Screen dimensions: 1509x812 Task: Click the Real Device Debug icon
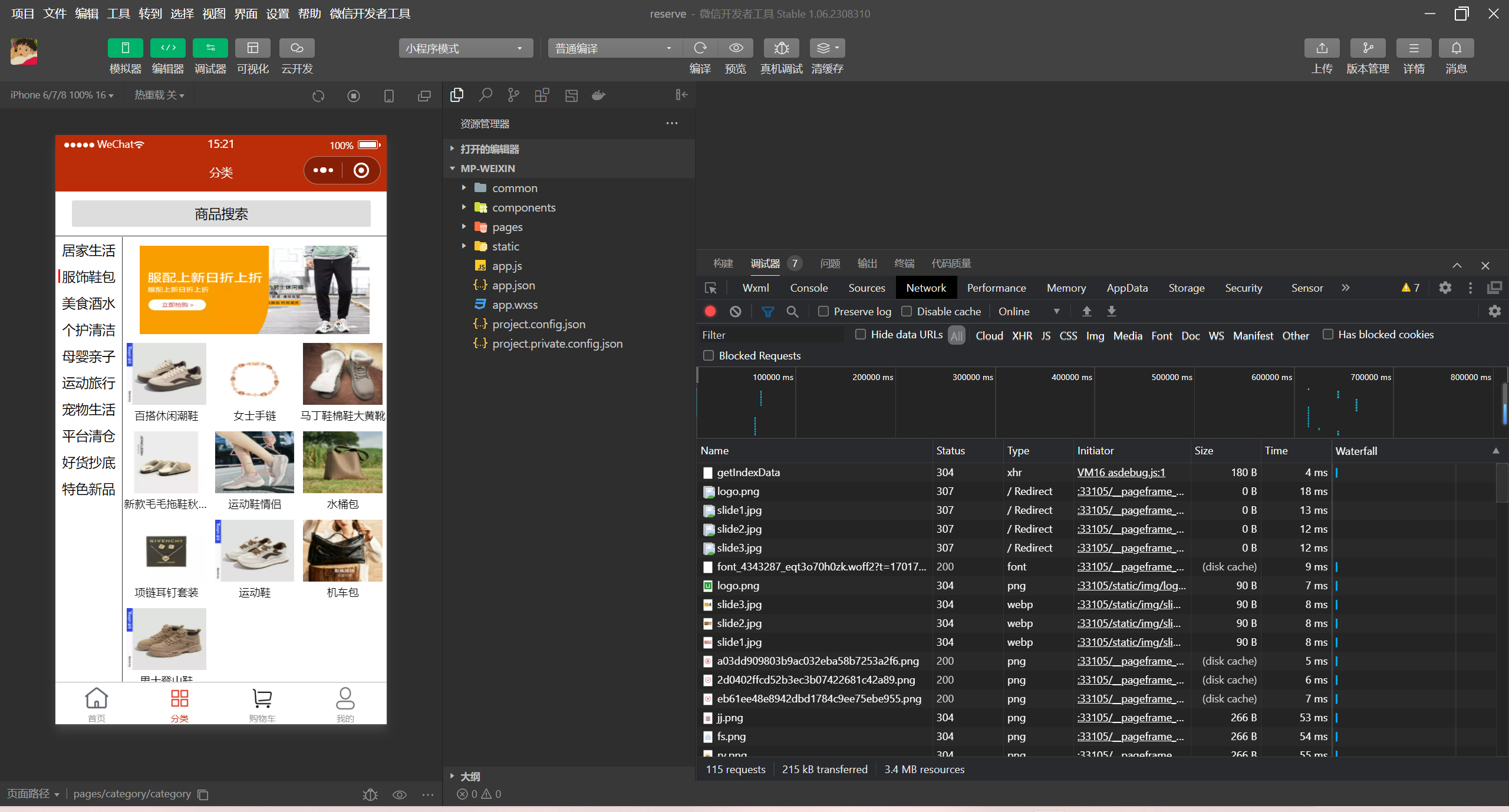[x=780, y=48]
